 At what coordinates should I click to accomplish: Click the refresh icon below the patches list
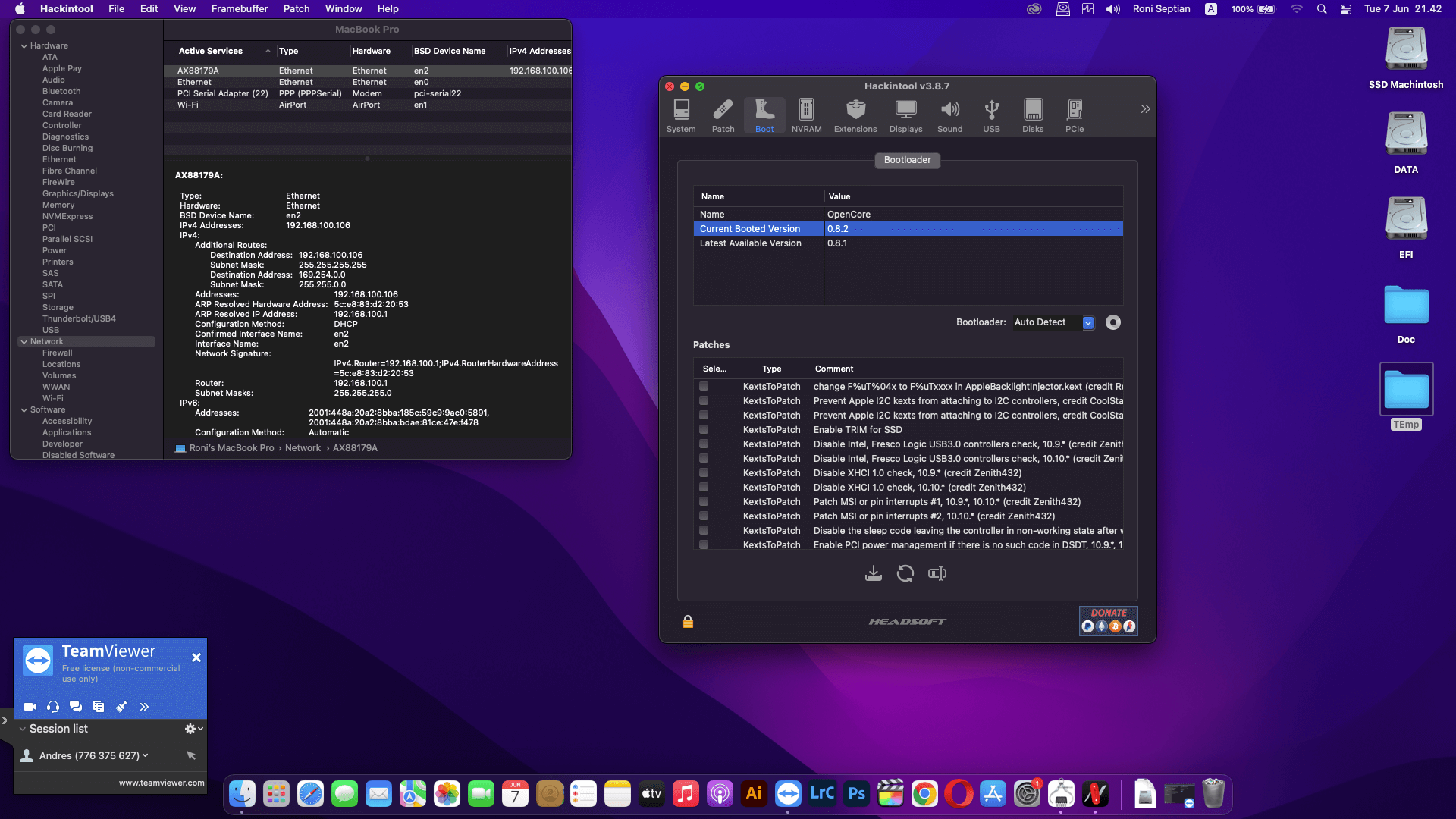(x=905, y=573)
